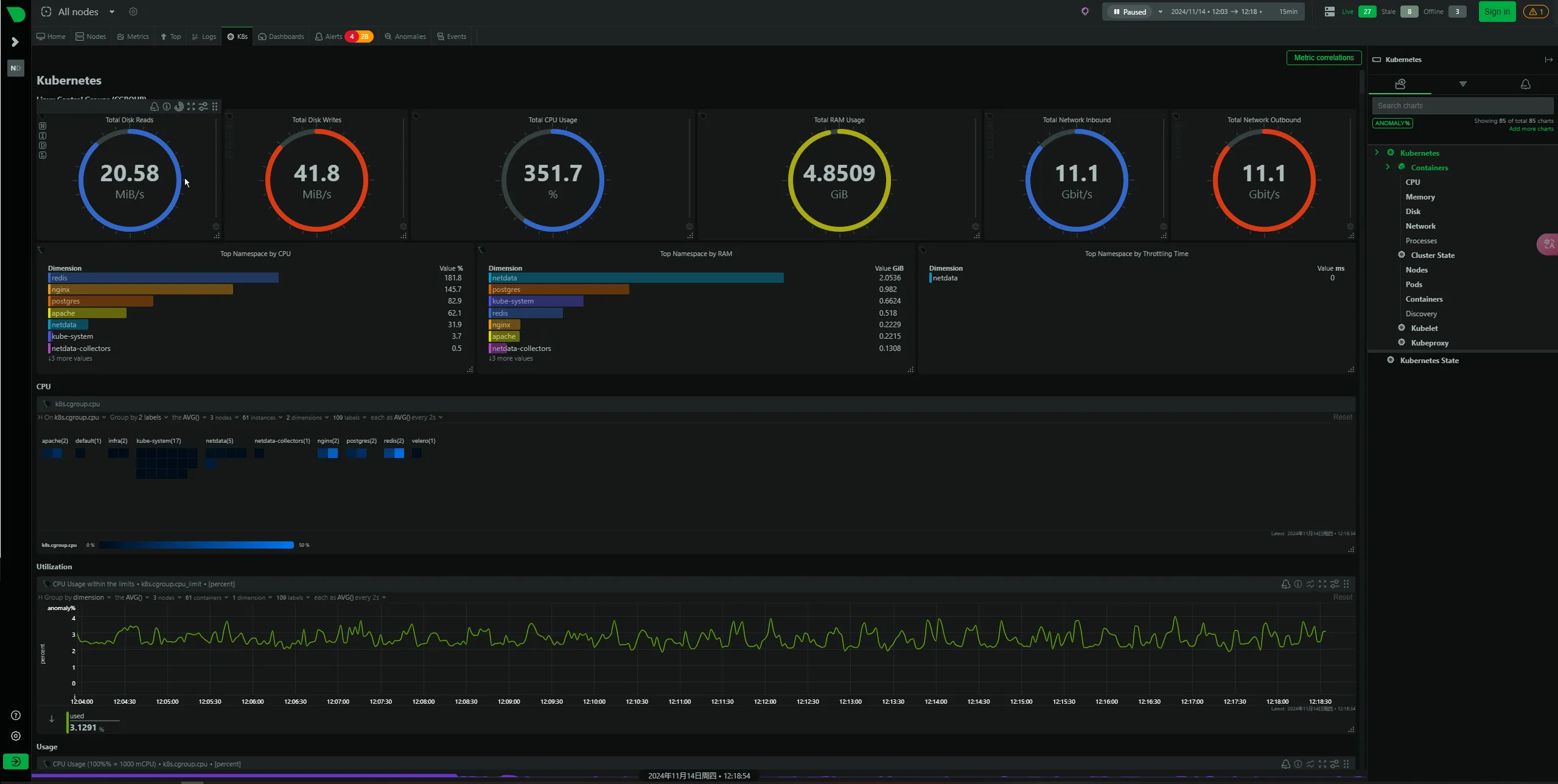Expand the left sidebar arrow
Image resolution: width=1558 pixels, height=784 pixels.
(15, 42)
